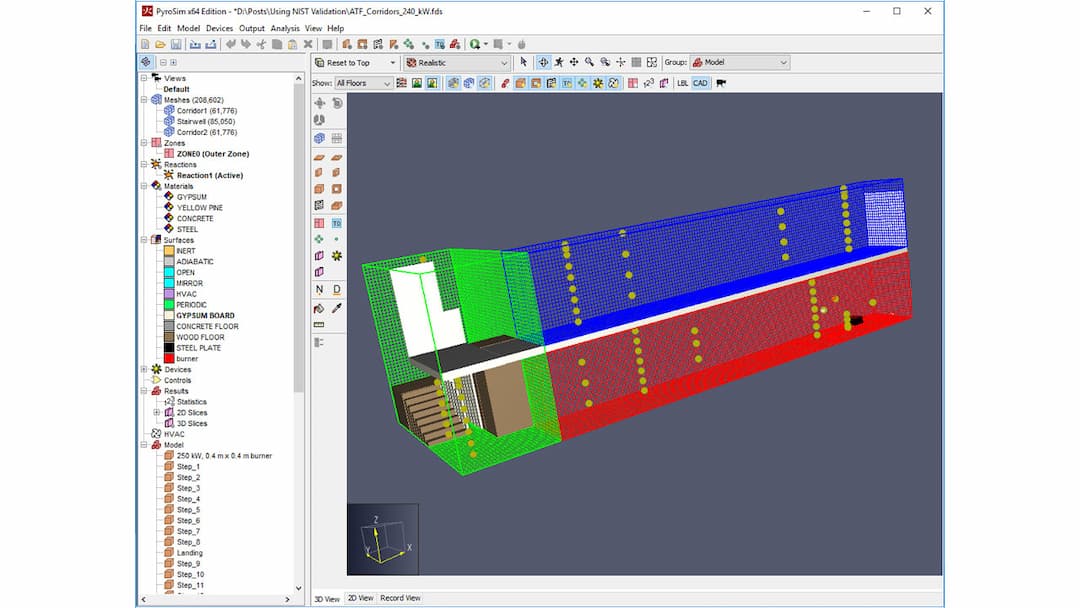Toggle the LBL labels display

[x=682, y=83]
